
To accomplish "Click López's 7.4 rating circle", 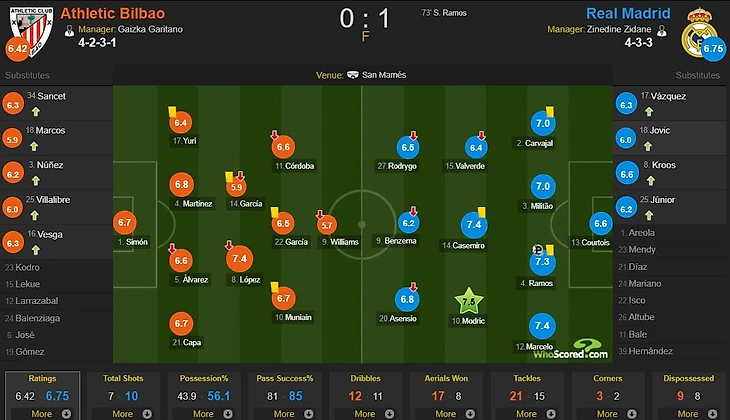I will tap(239, 258).
